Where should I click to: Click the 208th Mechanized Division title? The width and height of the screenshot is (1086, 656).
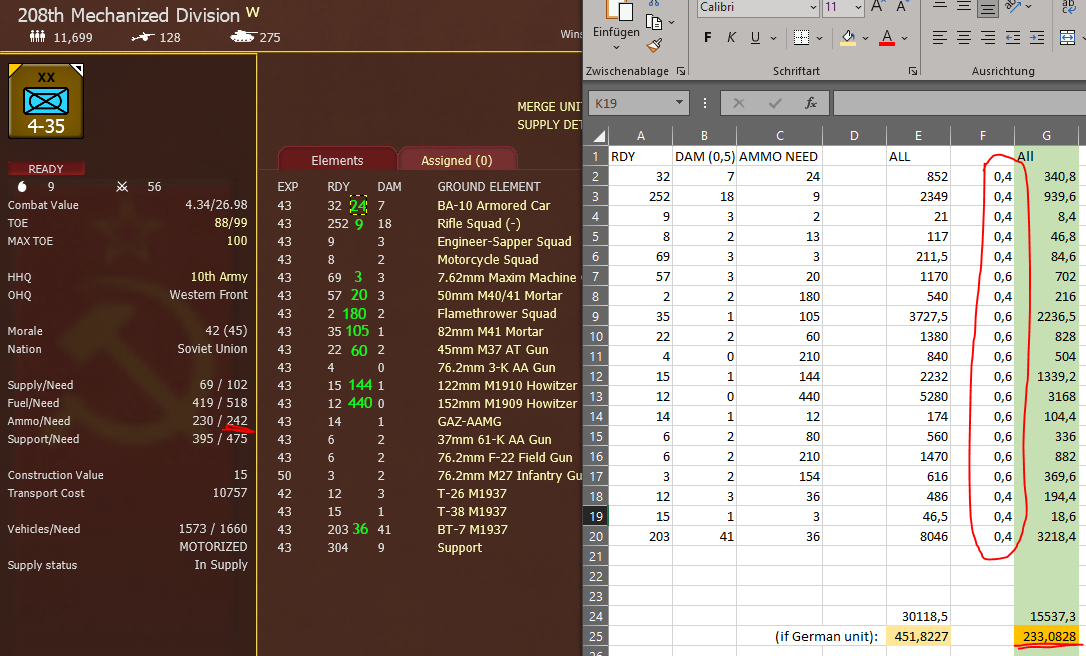129,15
